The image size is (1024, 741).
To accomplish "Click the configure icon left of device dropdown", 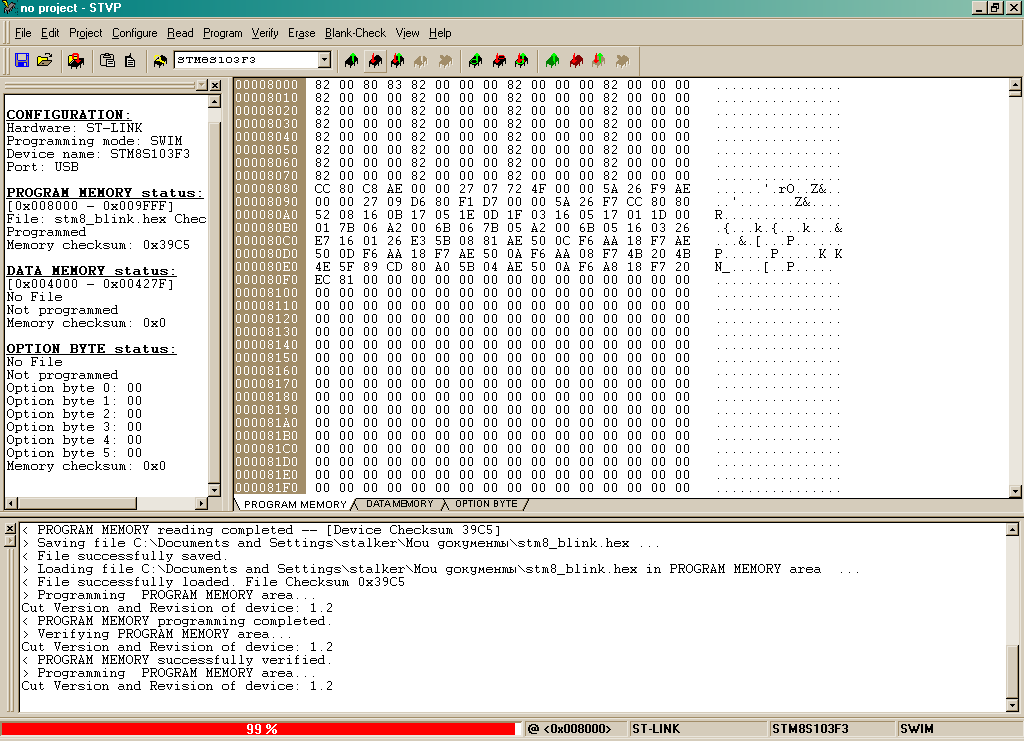I will tap(160, 60).
